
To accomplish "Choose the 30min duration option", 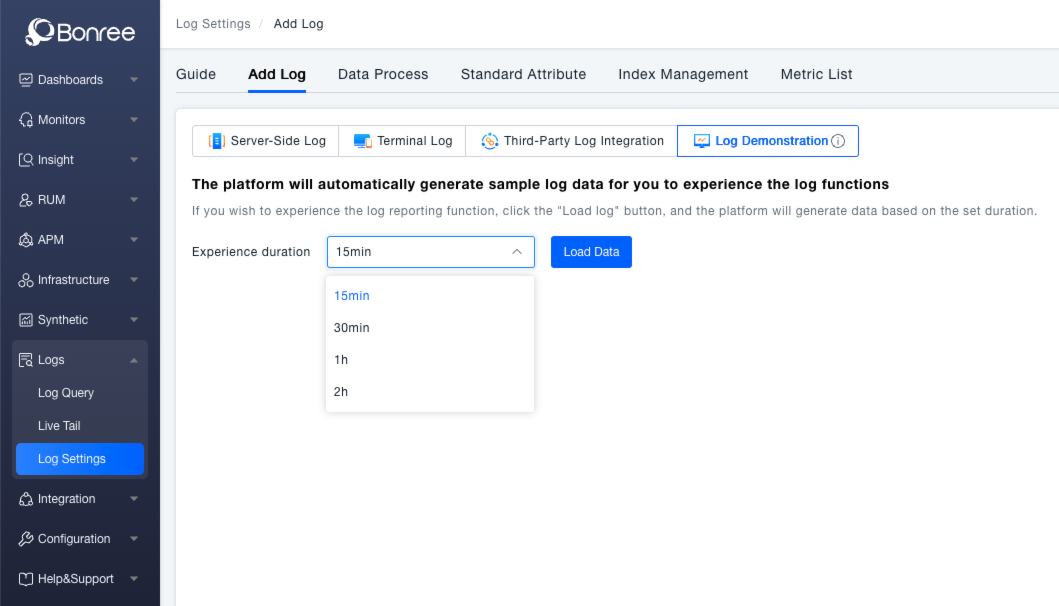I will pyautogui.click(x=352, y=328).
